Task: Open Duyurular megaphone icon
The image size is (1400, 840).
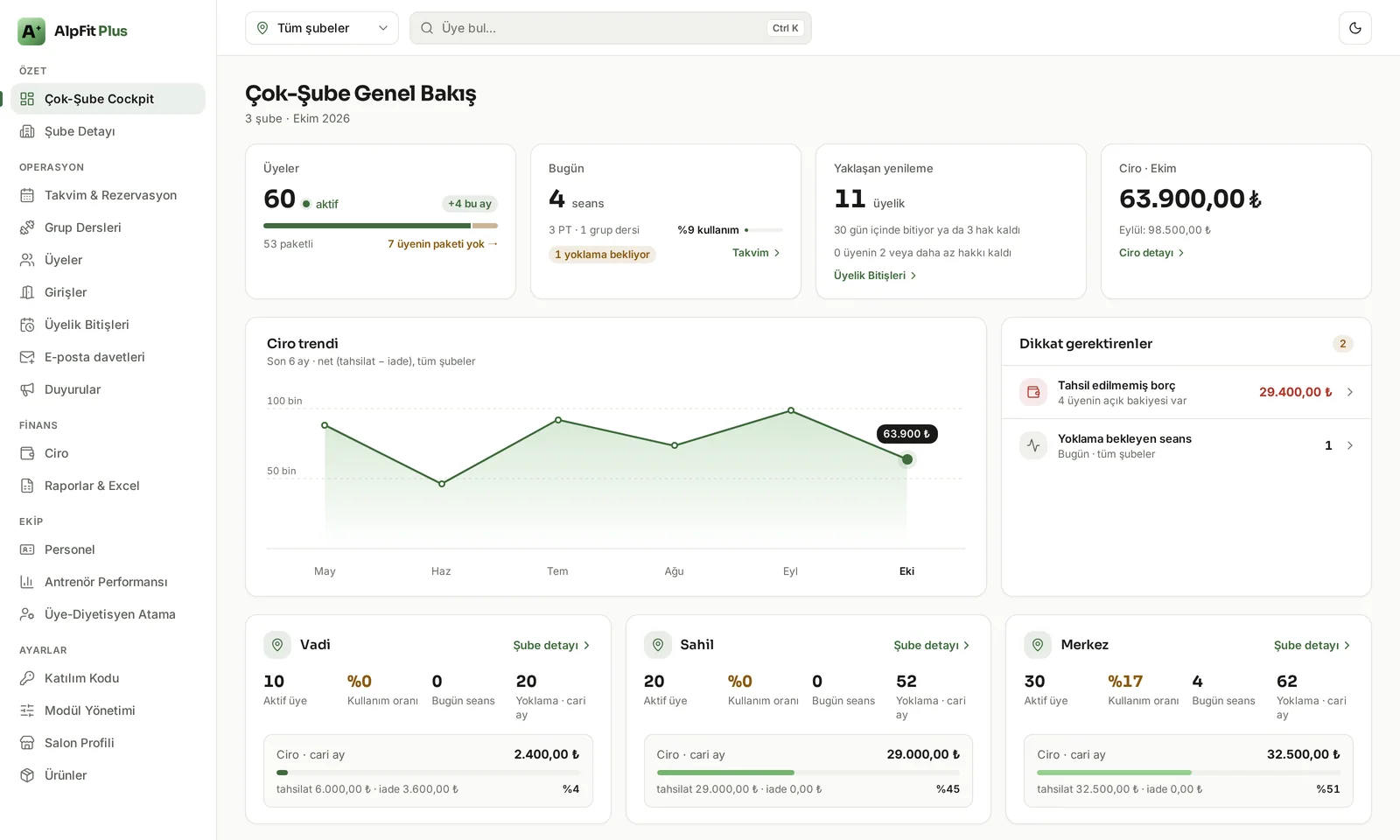Action: tap(27, 389)
